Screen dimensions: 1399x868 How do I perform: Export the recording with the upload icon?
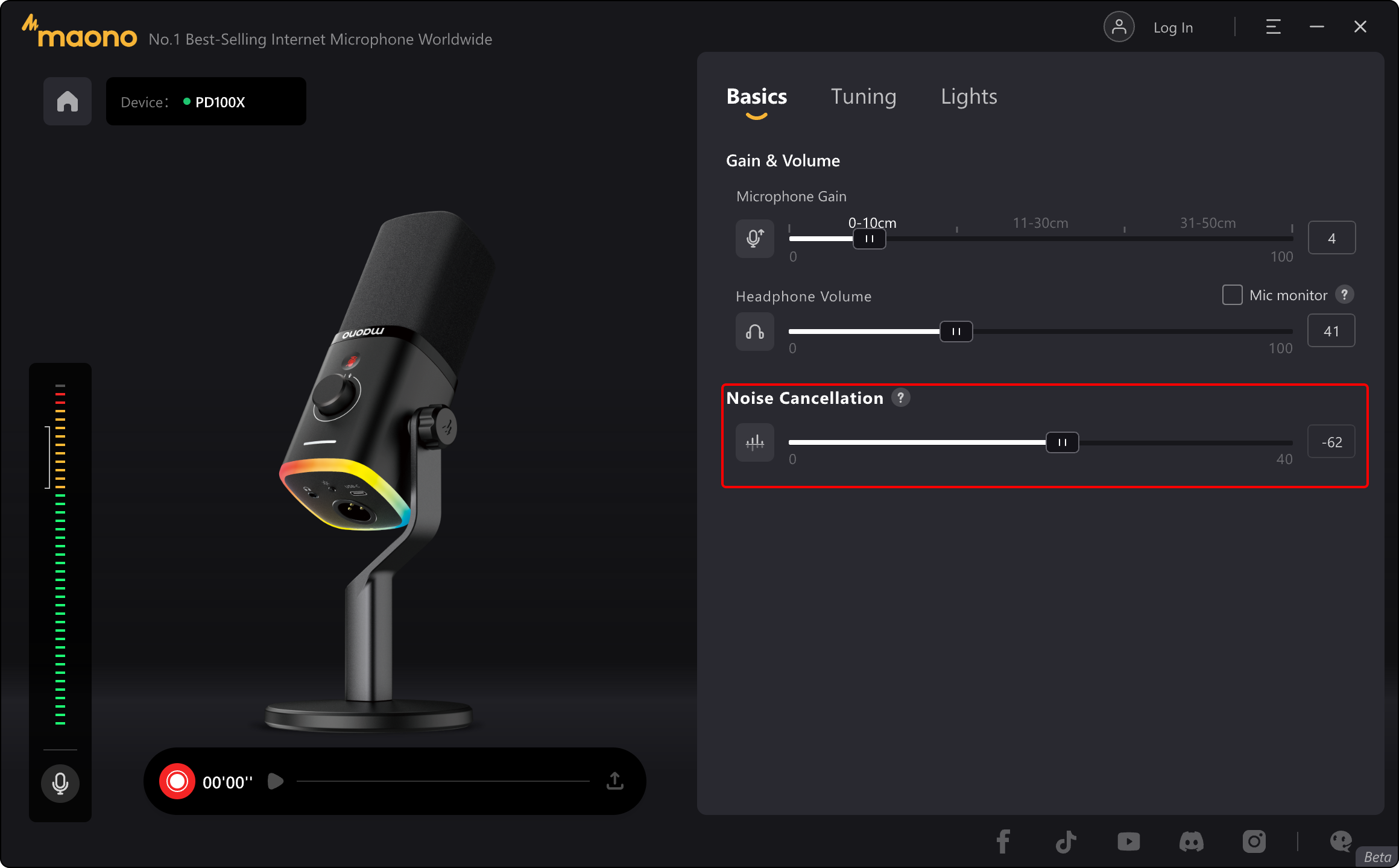tap(615, 781)
